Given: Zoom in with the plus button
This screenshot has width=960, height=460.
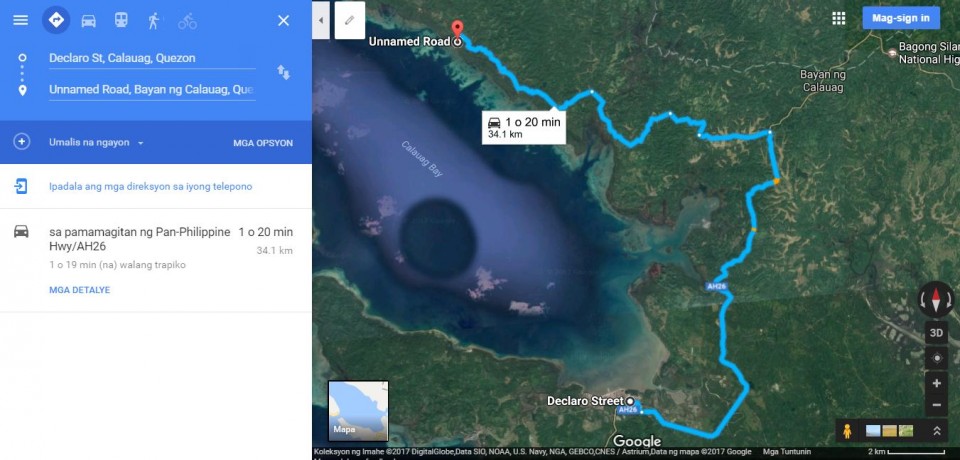Looking at the screenshot, I should pos(936,384).
